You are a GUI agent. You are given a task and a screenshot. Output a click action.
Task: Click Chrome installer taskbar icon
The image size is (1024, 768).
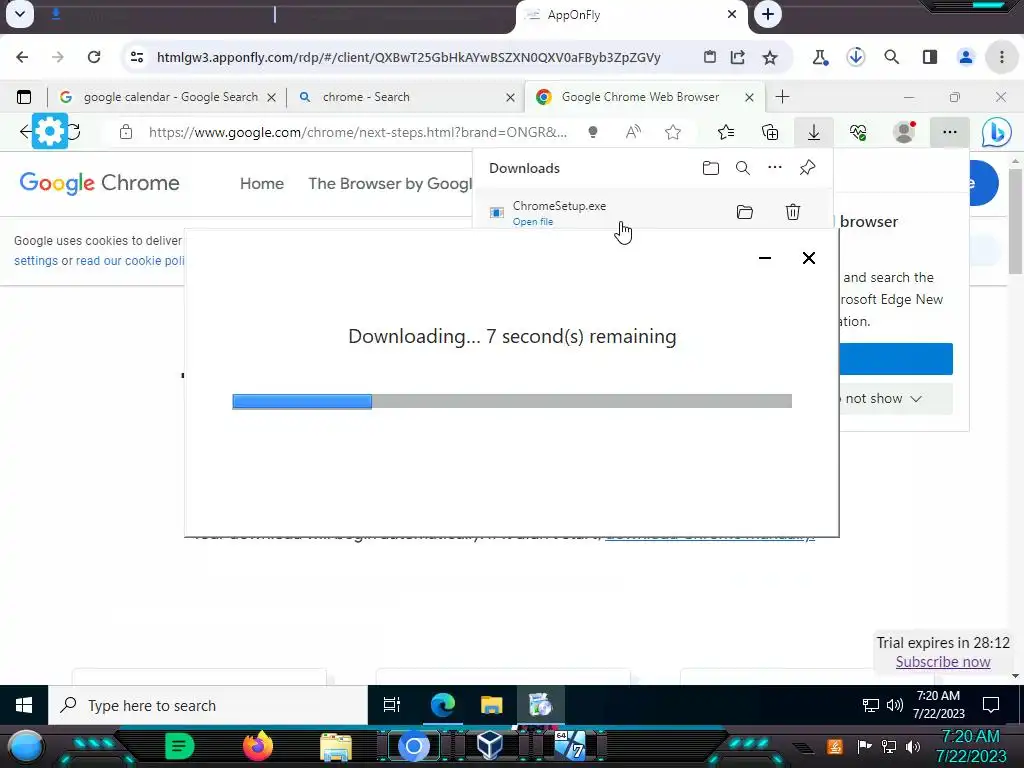tap(540, 705)
